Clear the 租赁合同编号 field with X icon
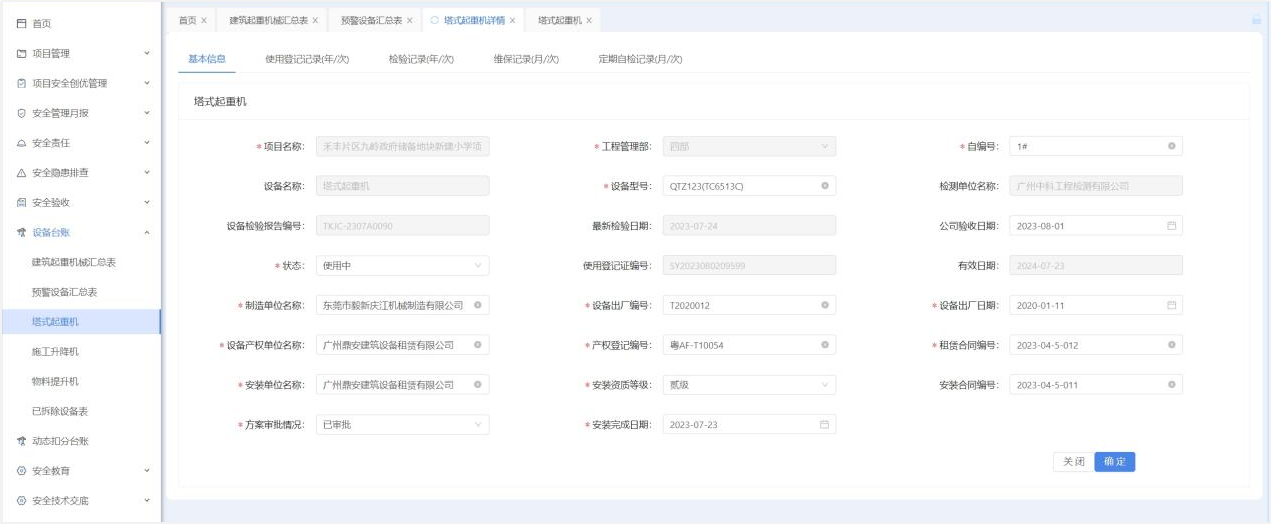Viewport: 1271px width, 524px height. (1171, 345)
